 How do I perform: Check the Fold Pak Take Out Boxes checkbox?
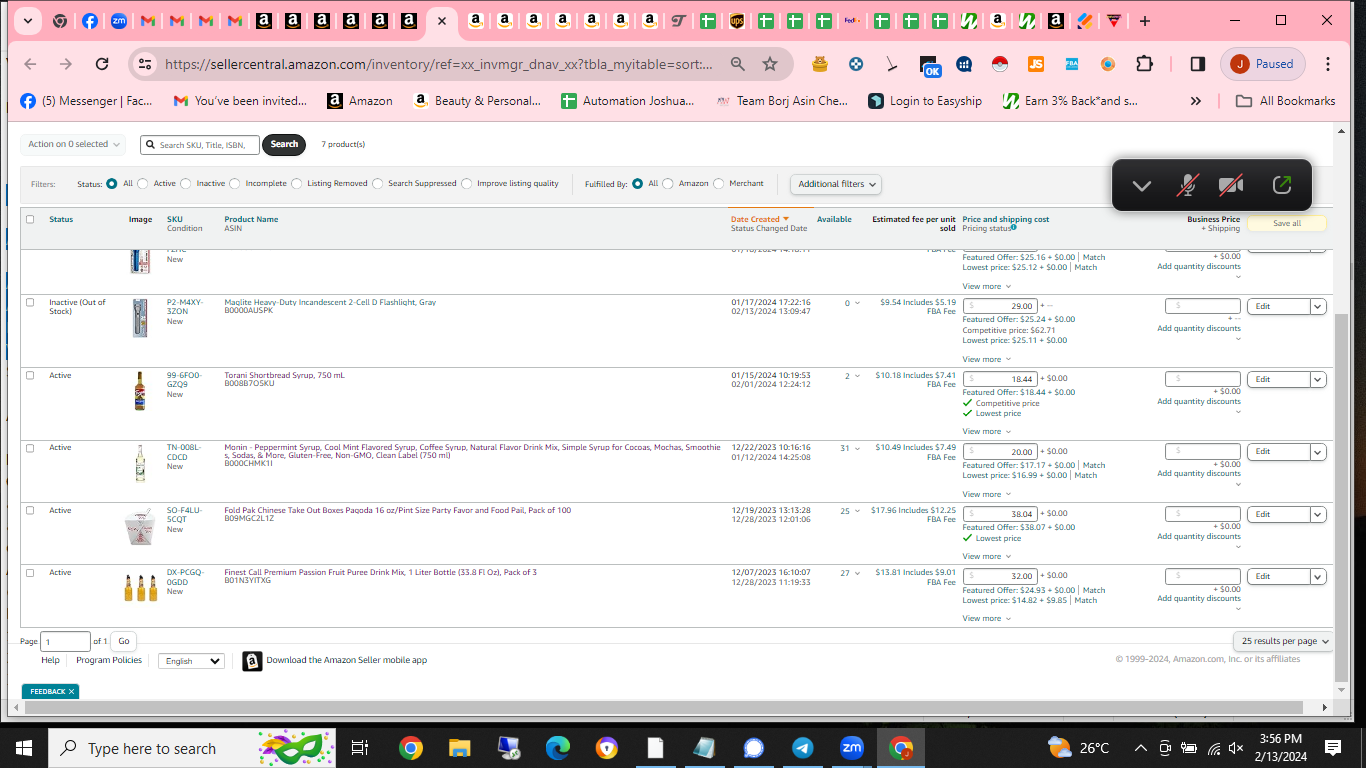[x=30, y=511]
